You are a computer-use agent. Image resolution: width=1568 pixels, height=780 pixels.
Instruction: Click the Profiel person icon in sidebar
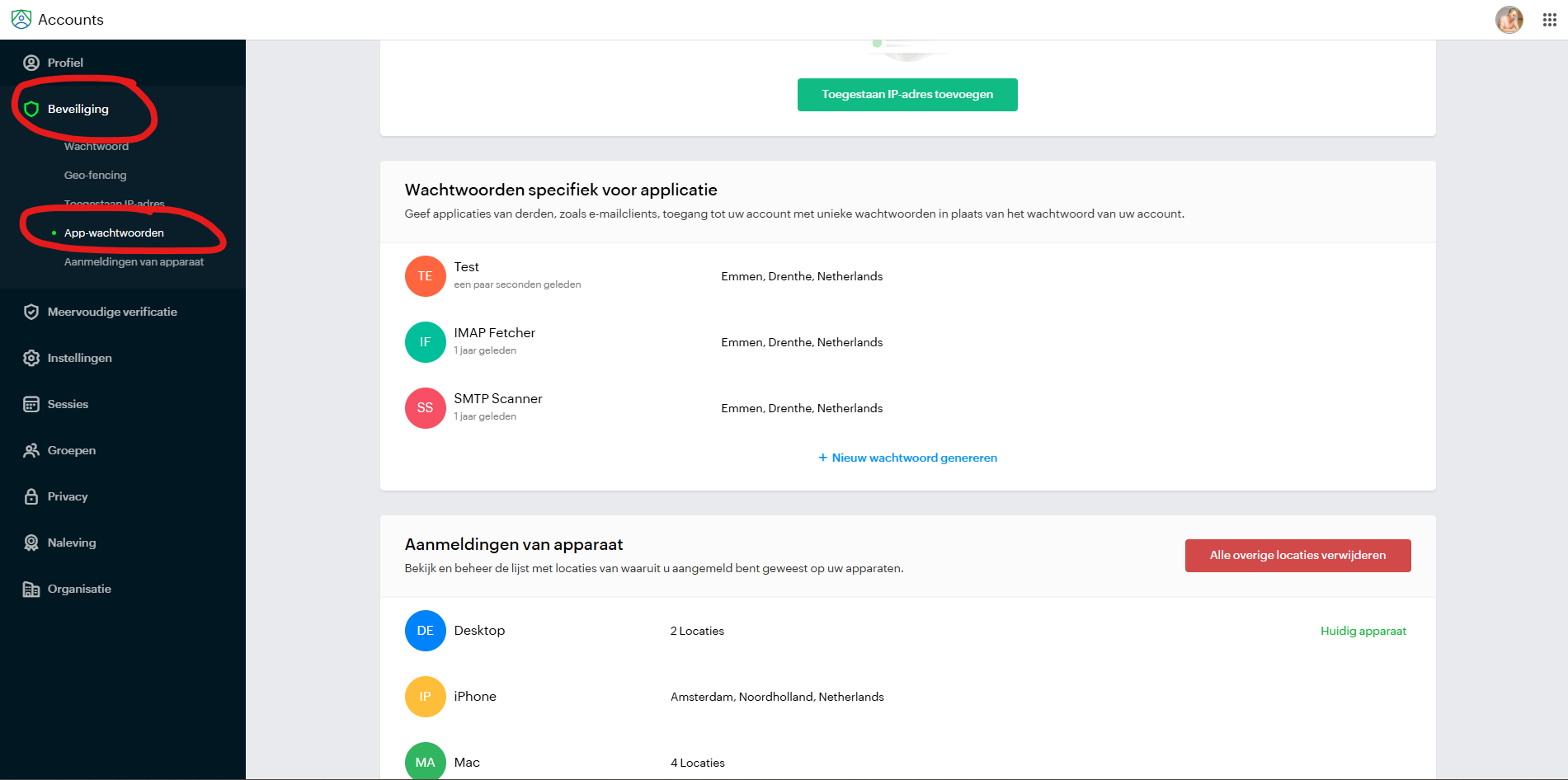31,63
